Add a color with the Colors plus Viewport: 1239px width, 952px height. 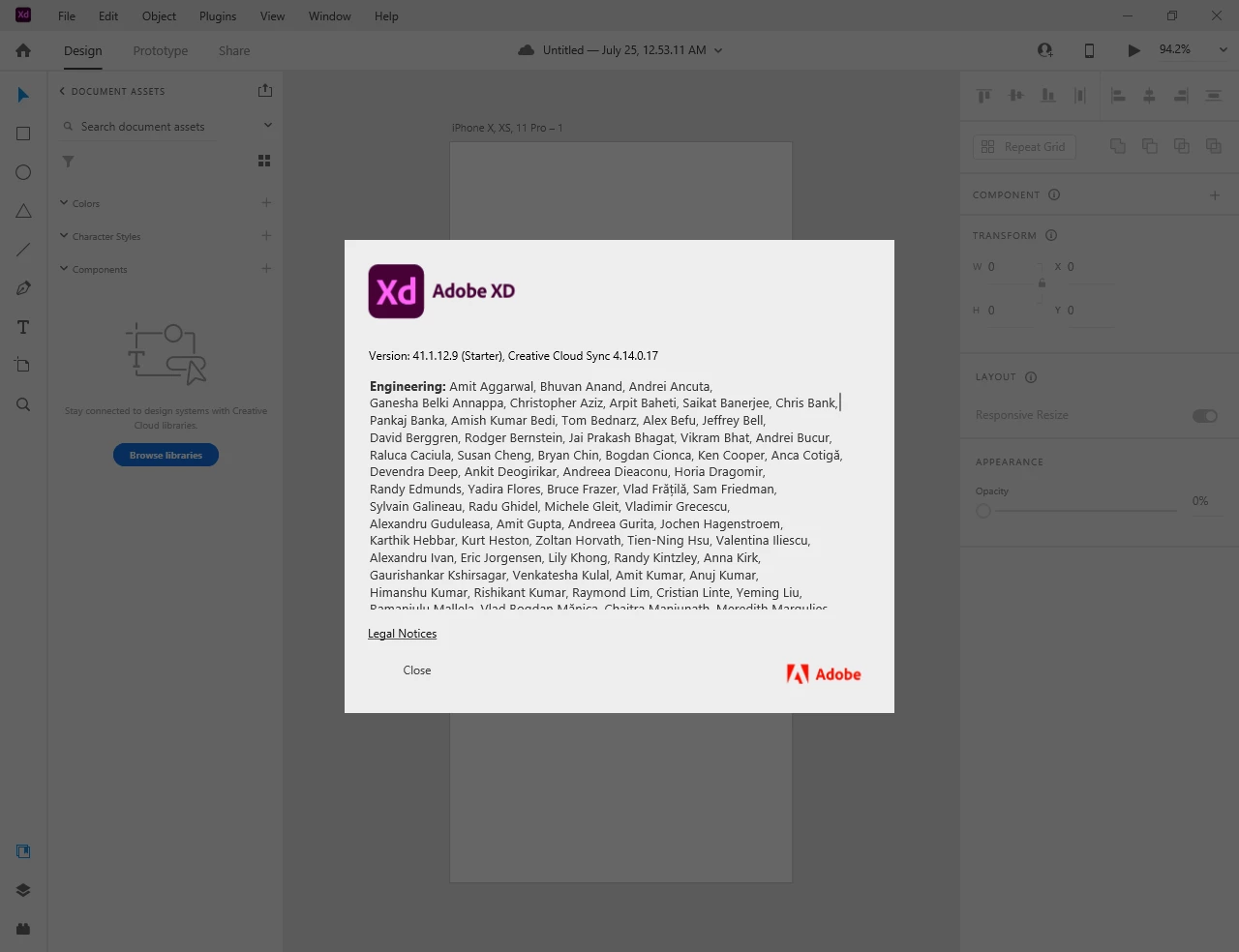(x=266, y=202)
